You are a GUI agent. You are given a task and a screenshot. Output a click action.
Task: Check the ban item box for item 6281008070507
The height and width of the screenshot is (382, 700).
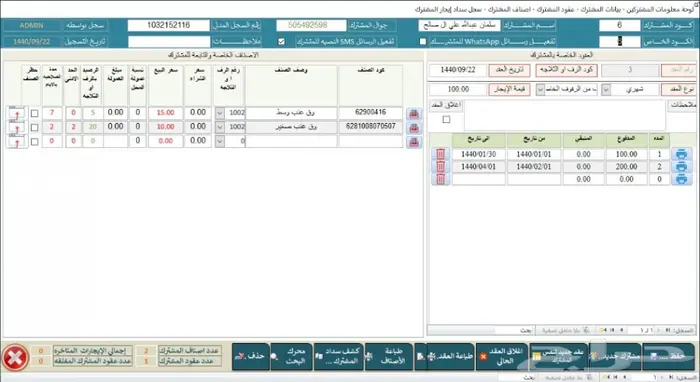click(x=34, y=128)
